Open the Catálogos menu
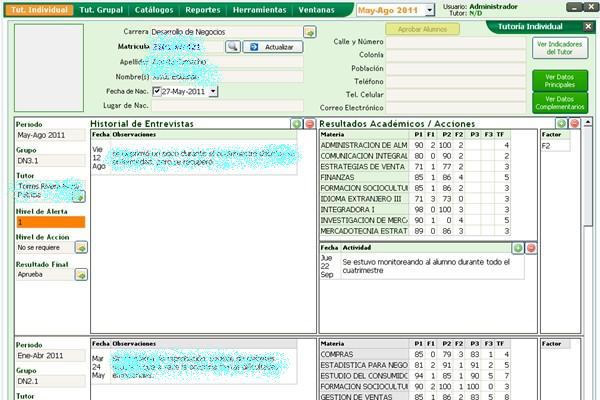The width and height of the screenshot is (600, 400). [152, 9]
